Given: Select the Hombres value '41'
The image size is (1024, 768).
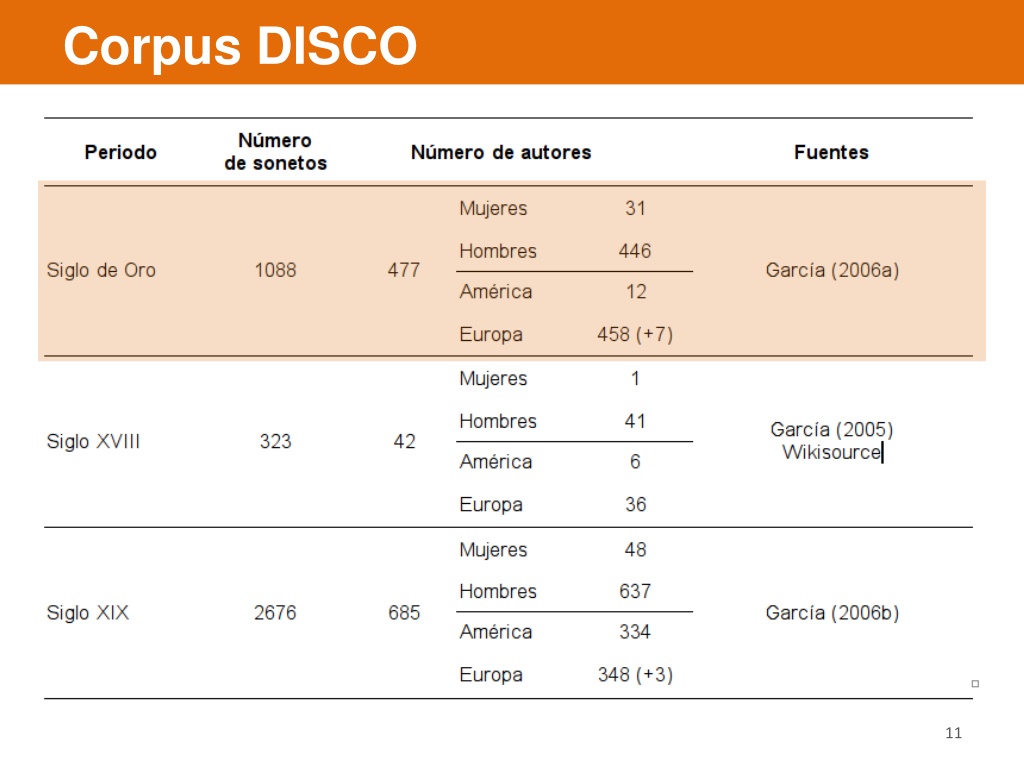Looking at the screenshot, I should [635, 421].
